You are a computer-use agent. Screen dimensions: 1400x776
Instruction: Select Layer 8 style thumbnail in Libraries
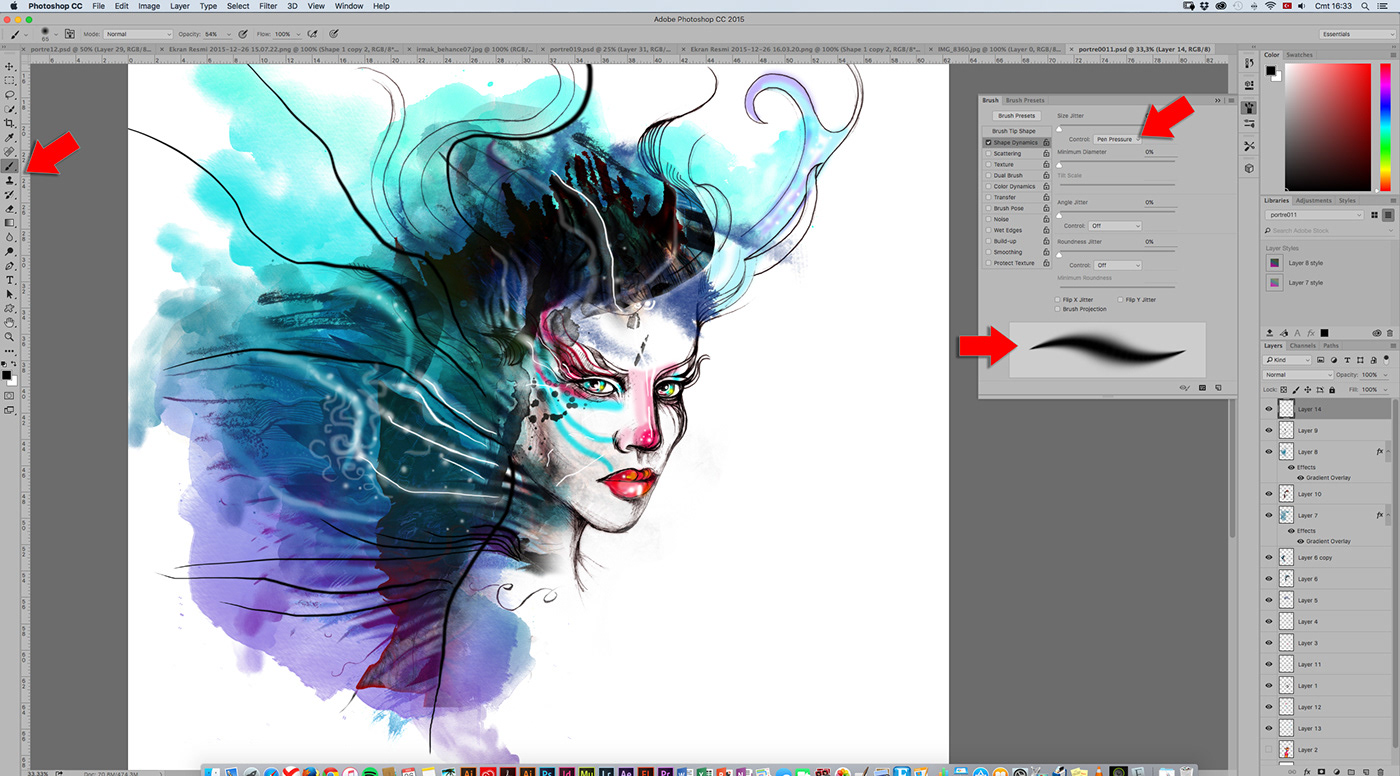(x=1274, y=263)
